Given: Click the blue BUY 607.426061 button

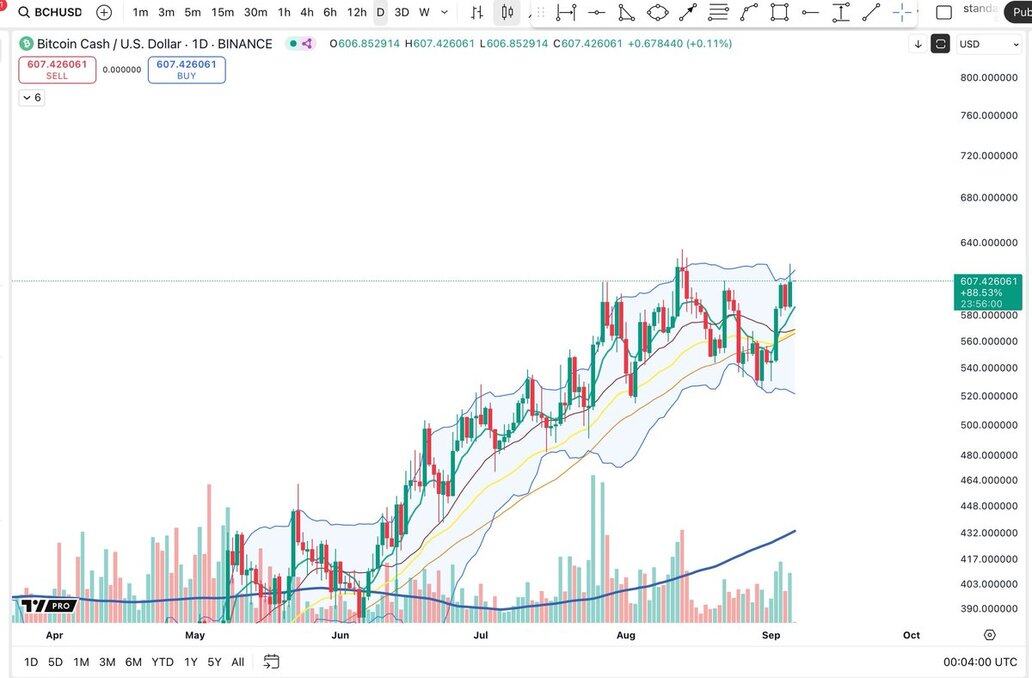Looking at the screenshot, I should [187, 70].
